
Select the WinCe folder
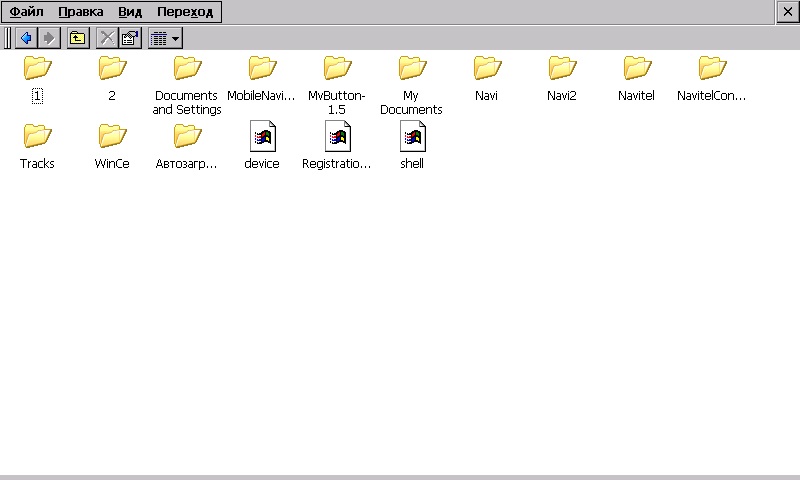(112, 136)
